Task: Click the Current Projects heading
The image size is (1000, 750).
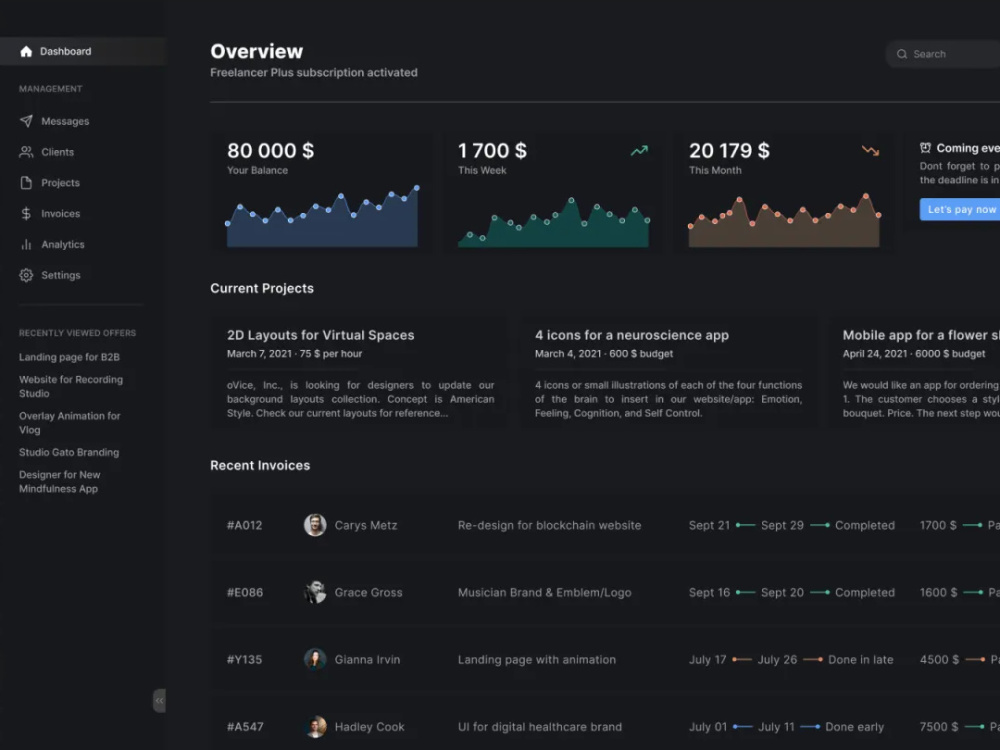Action: pyautogui.click(x=262, y=288)
